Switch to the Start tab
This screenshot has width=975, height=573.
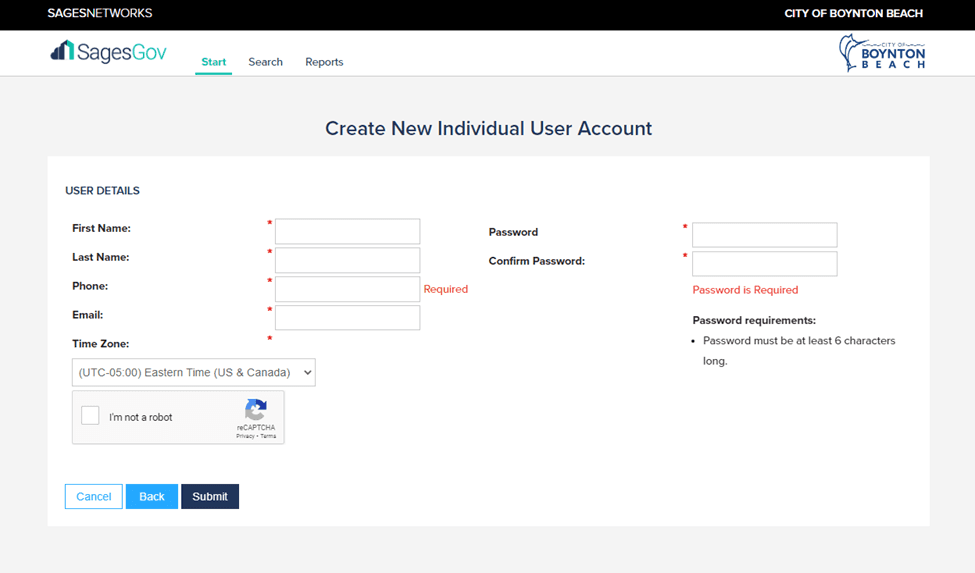(x=213, y=62)
